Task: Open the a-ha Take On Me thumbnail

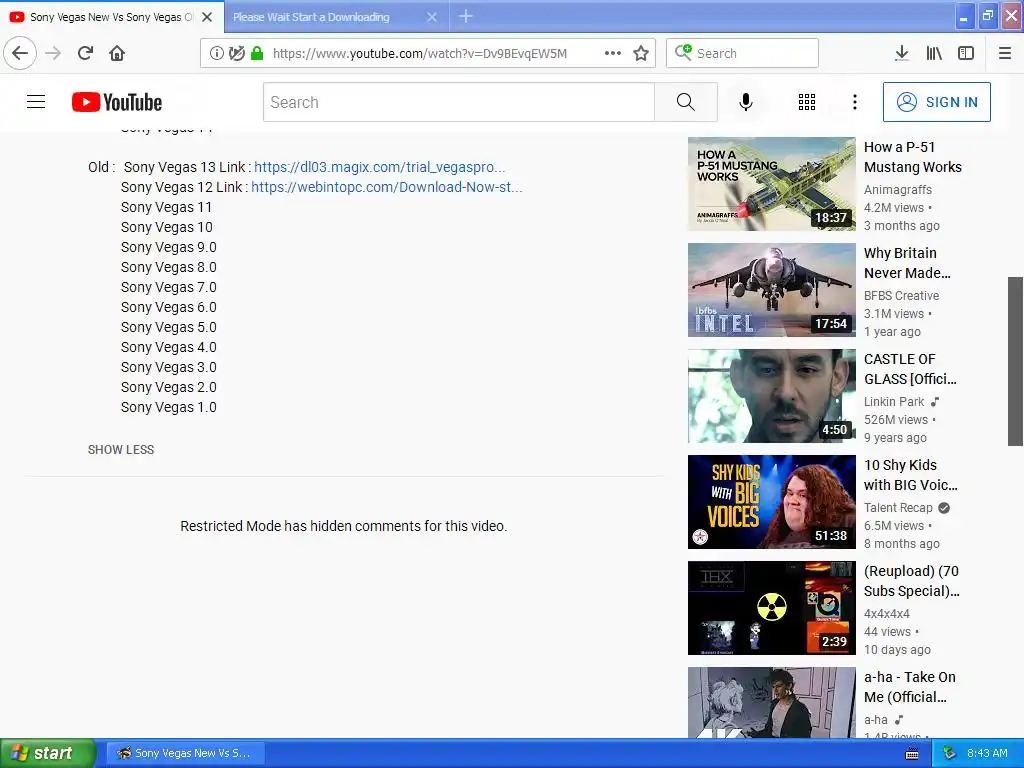Action: click(771, 703)
